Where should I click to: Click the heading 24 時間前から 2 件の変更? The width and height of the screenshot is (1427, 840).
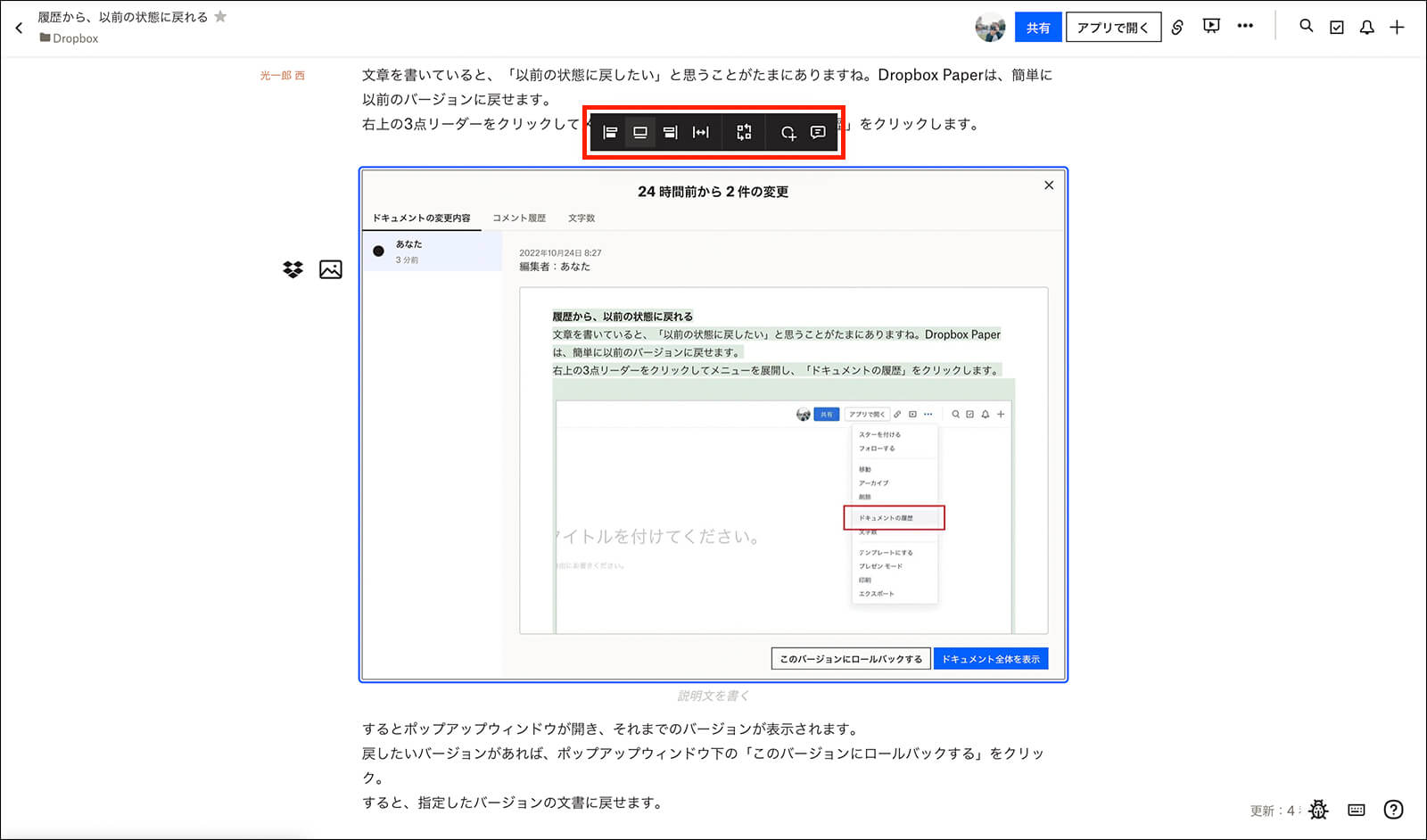pos(713,192)
